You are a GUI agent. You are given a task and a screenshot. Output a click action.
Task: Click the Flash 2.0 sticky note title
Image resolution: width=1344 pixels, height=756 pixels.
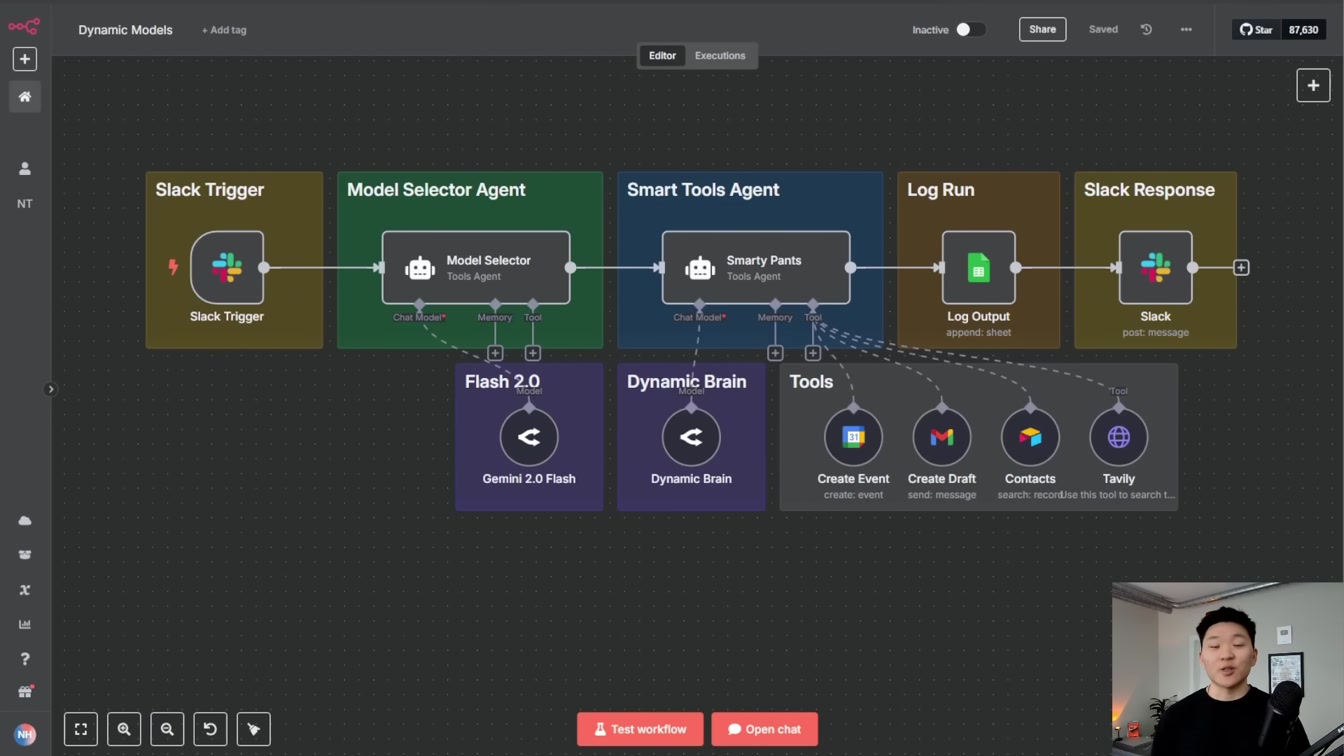coord(502,382)
